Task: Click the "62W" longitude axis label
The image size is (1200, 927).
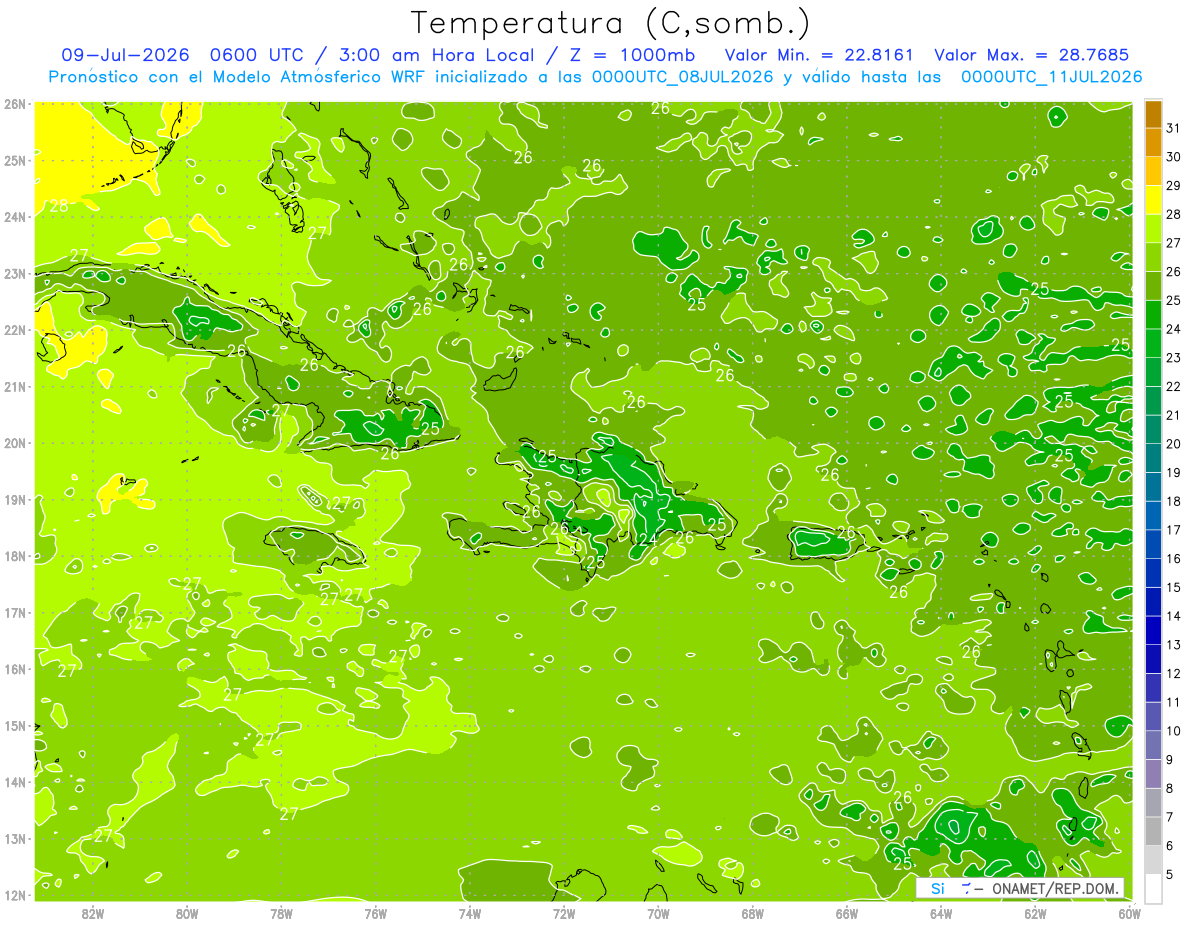Action: [x=1035, y=913]
